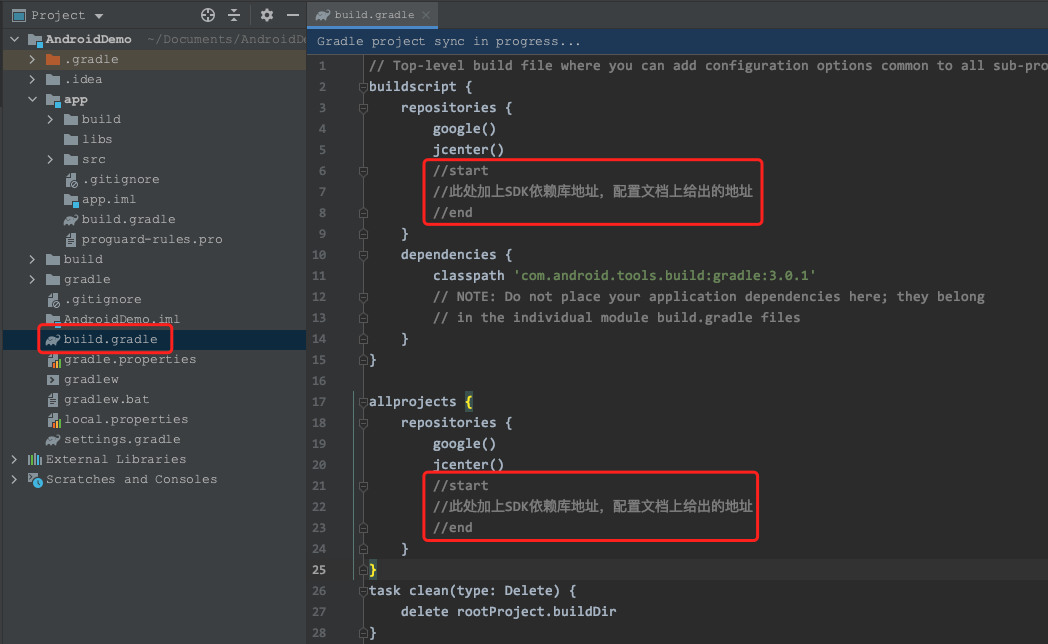Expand the .gradle folder
The width and height of the screenshot is (1048, 644).
point(32,59)
